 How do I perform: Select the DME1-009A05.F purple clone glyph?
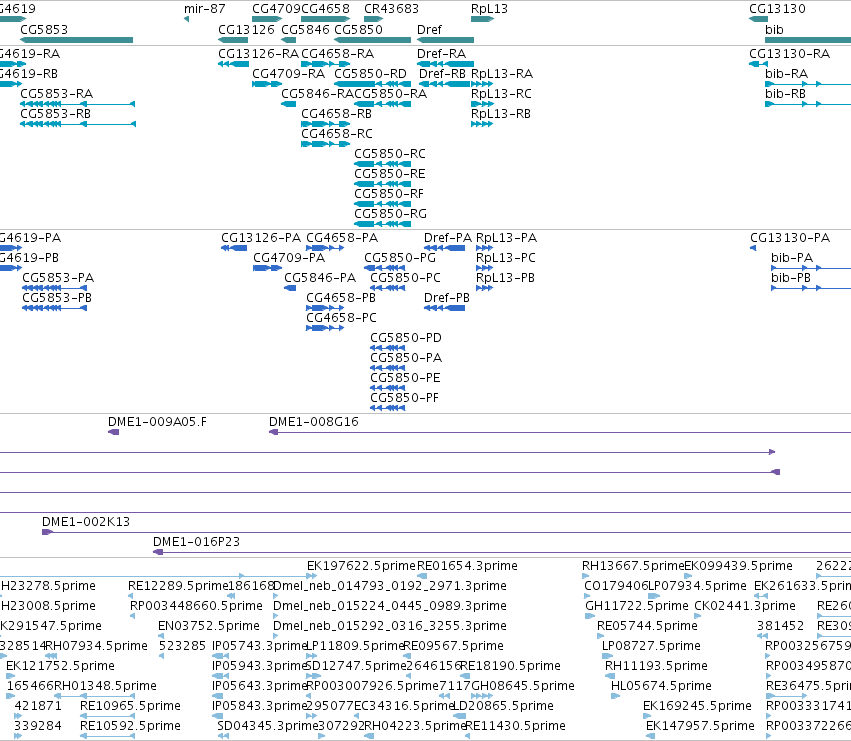click(113, 432)
